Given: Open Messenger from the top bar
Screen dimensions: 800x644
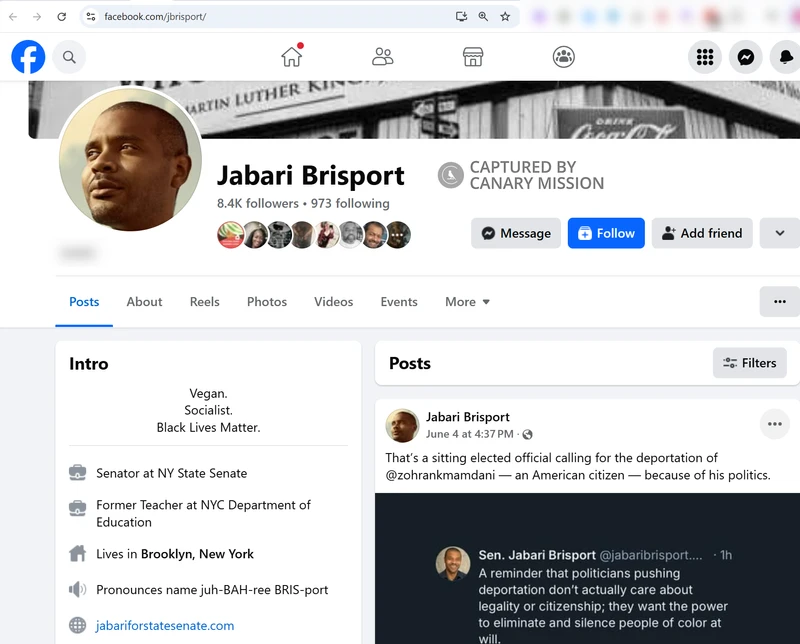Looking at the screenshot, I should point(745,57).
